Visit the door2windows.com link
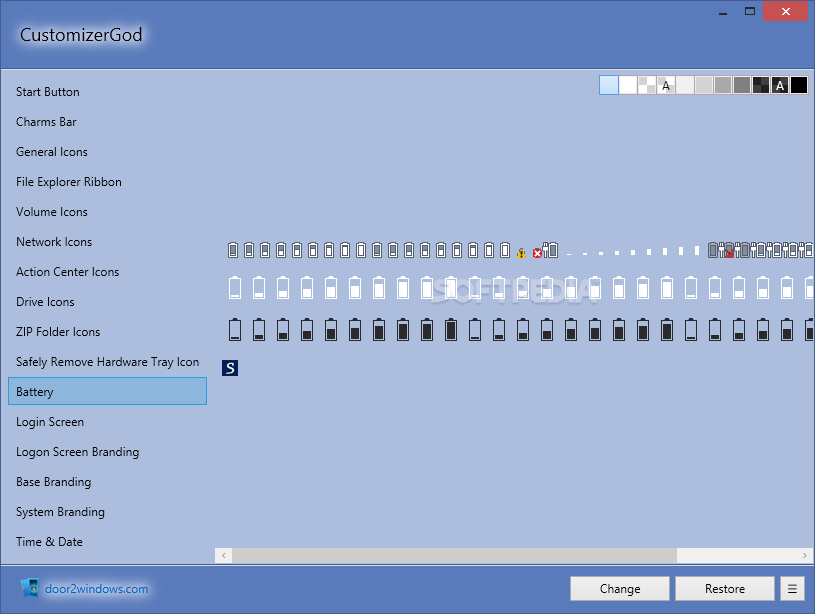This screenshot has width=815, height=614. 97,589
